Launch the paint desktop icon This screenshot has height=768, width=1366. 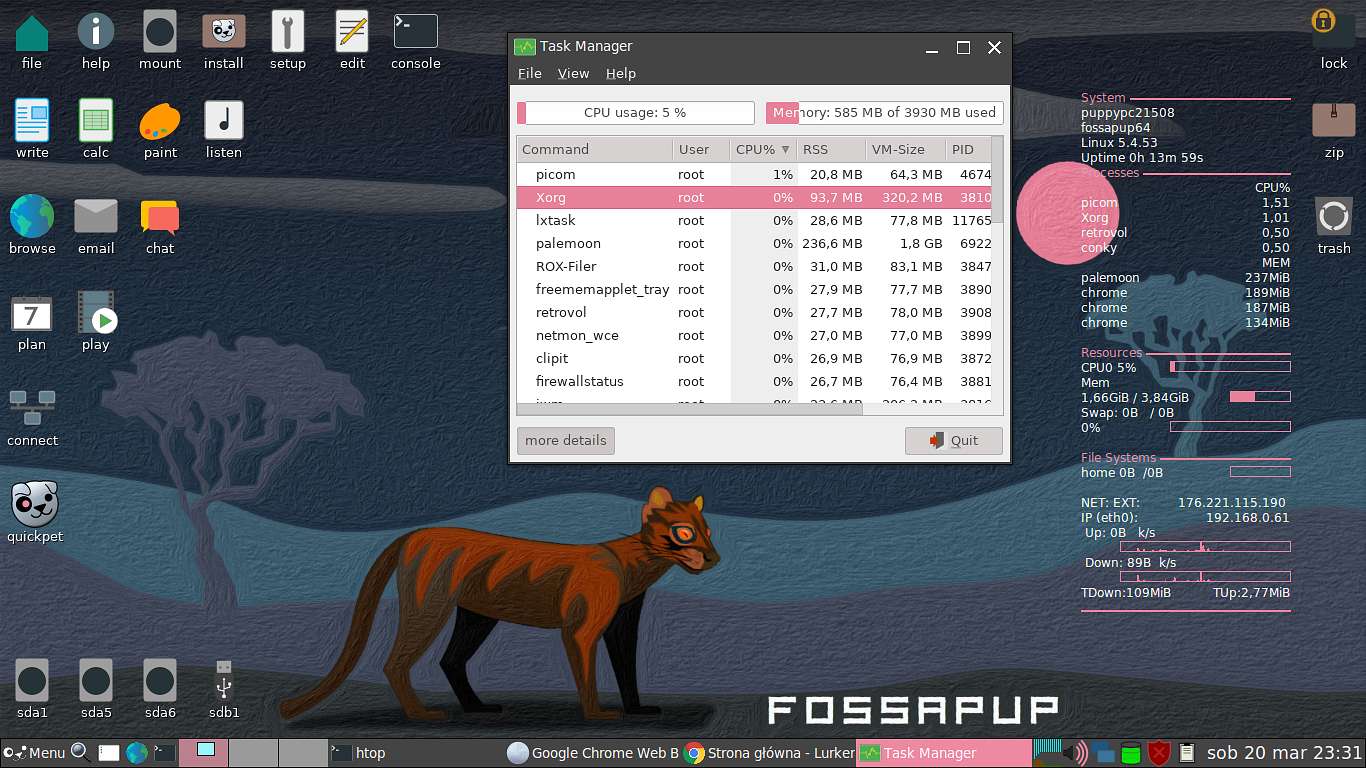[x=160, y=122]
